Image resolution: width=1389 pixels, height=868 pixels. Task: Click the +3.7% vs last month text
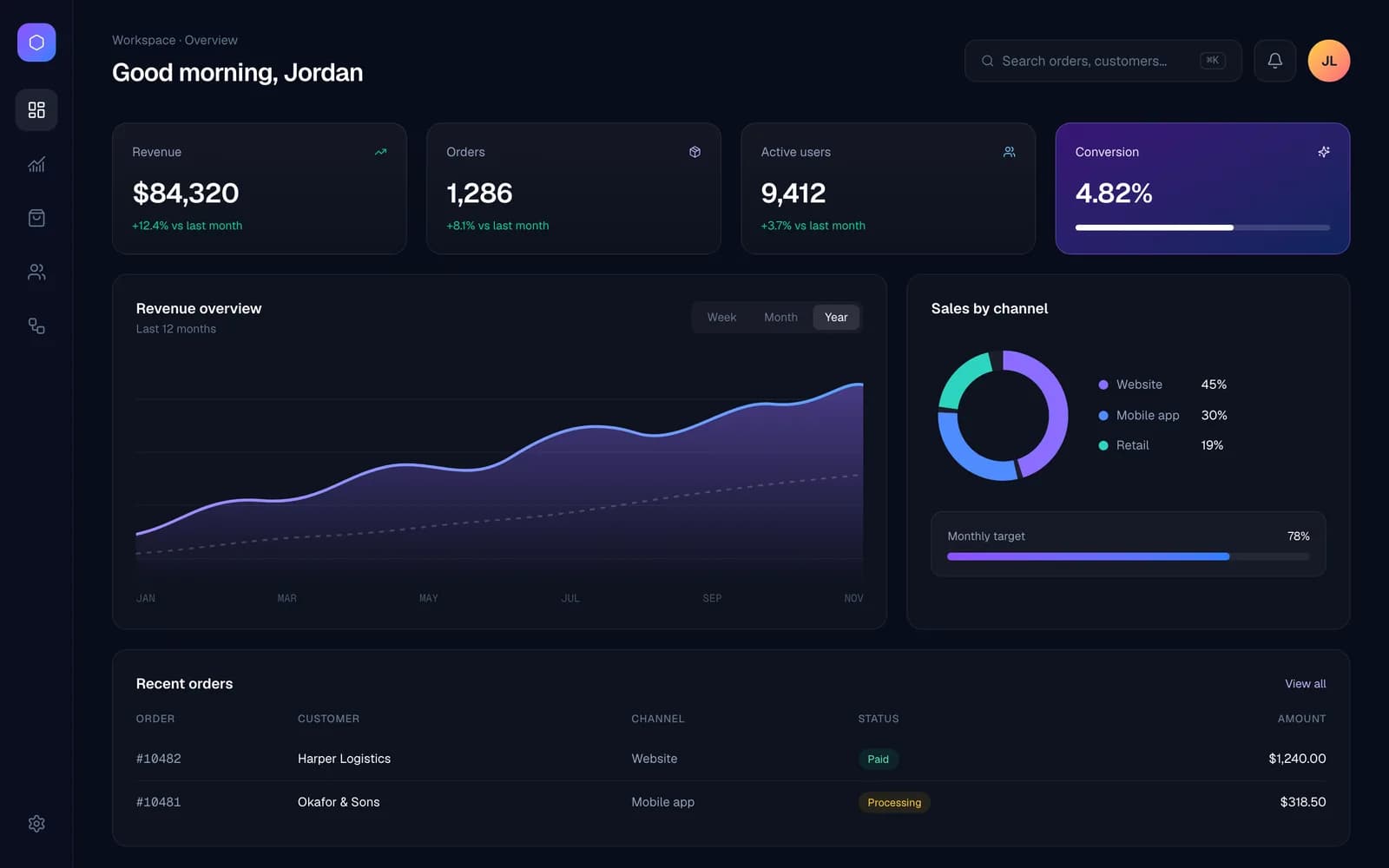coord(813,226)
